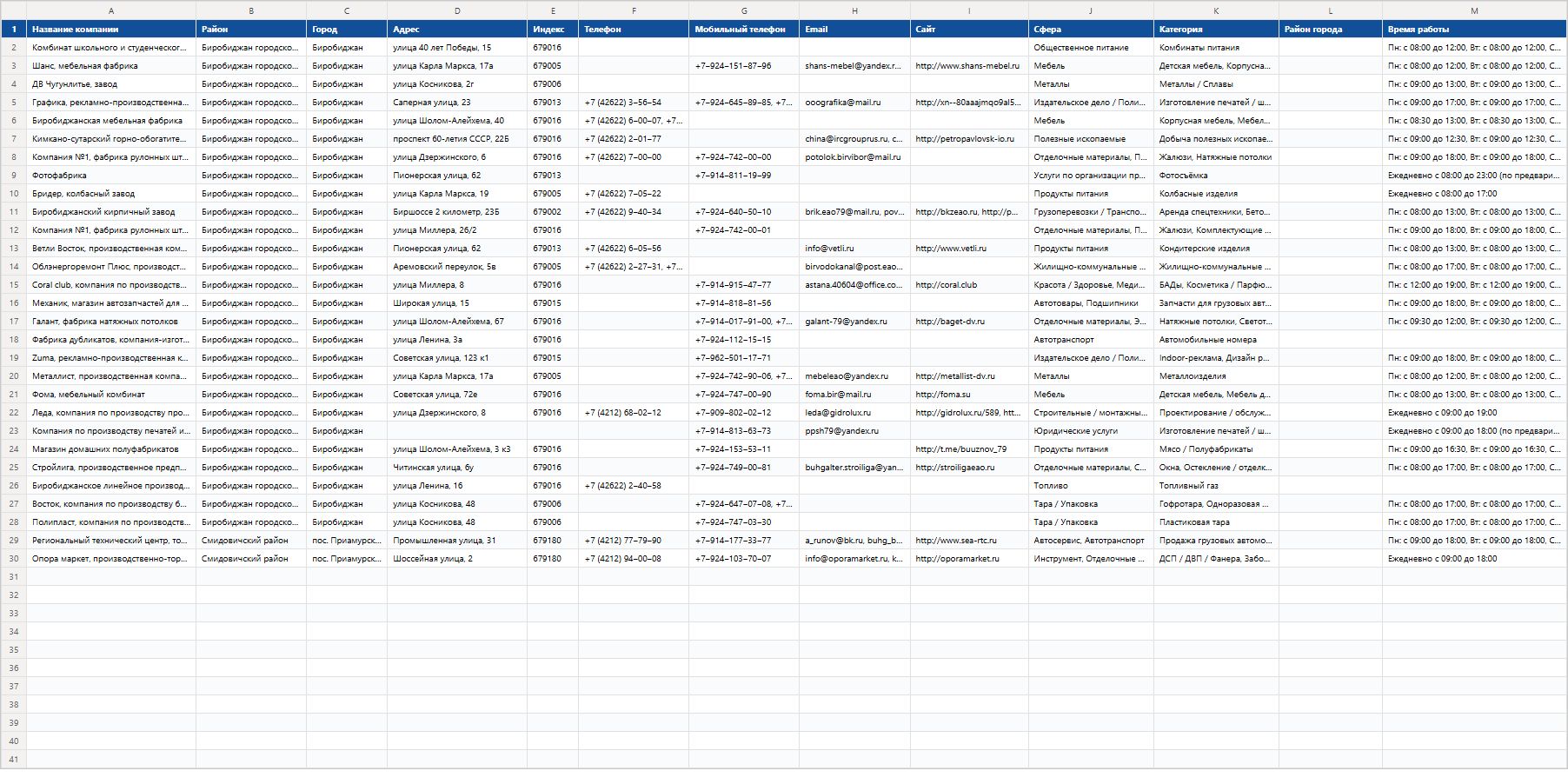This screenshot has width=1568, height=784.
Task: Click the 'Сфера' header cell
Action: (x=1091, y=29)
